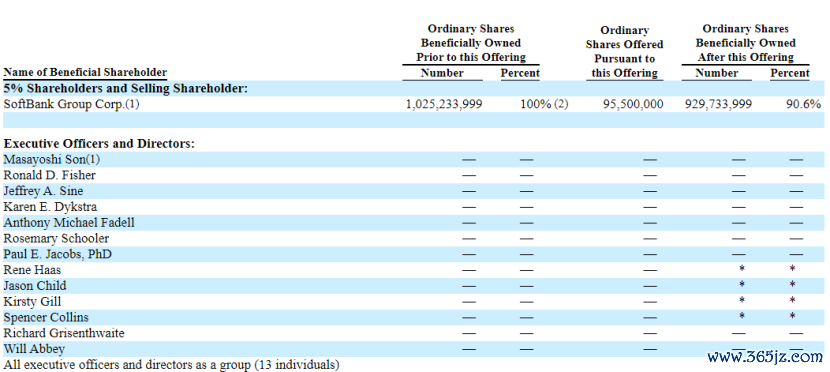The image size is (830, 372).
Task: Click the 95,500,000 shares offered value
Action: tap(633, 104)
